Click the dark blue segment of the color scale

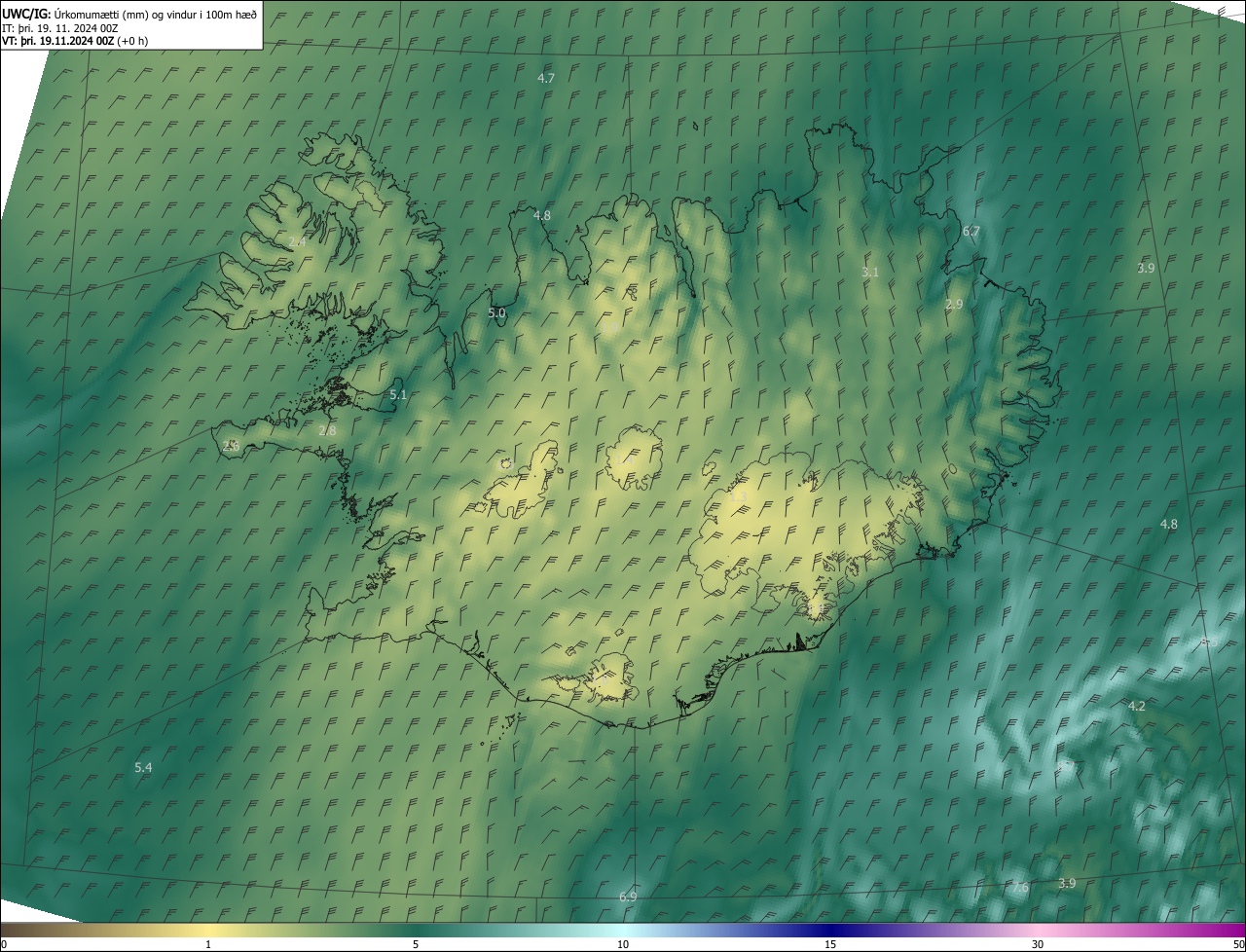[830, 930]
